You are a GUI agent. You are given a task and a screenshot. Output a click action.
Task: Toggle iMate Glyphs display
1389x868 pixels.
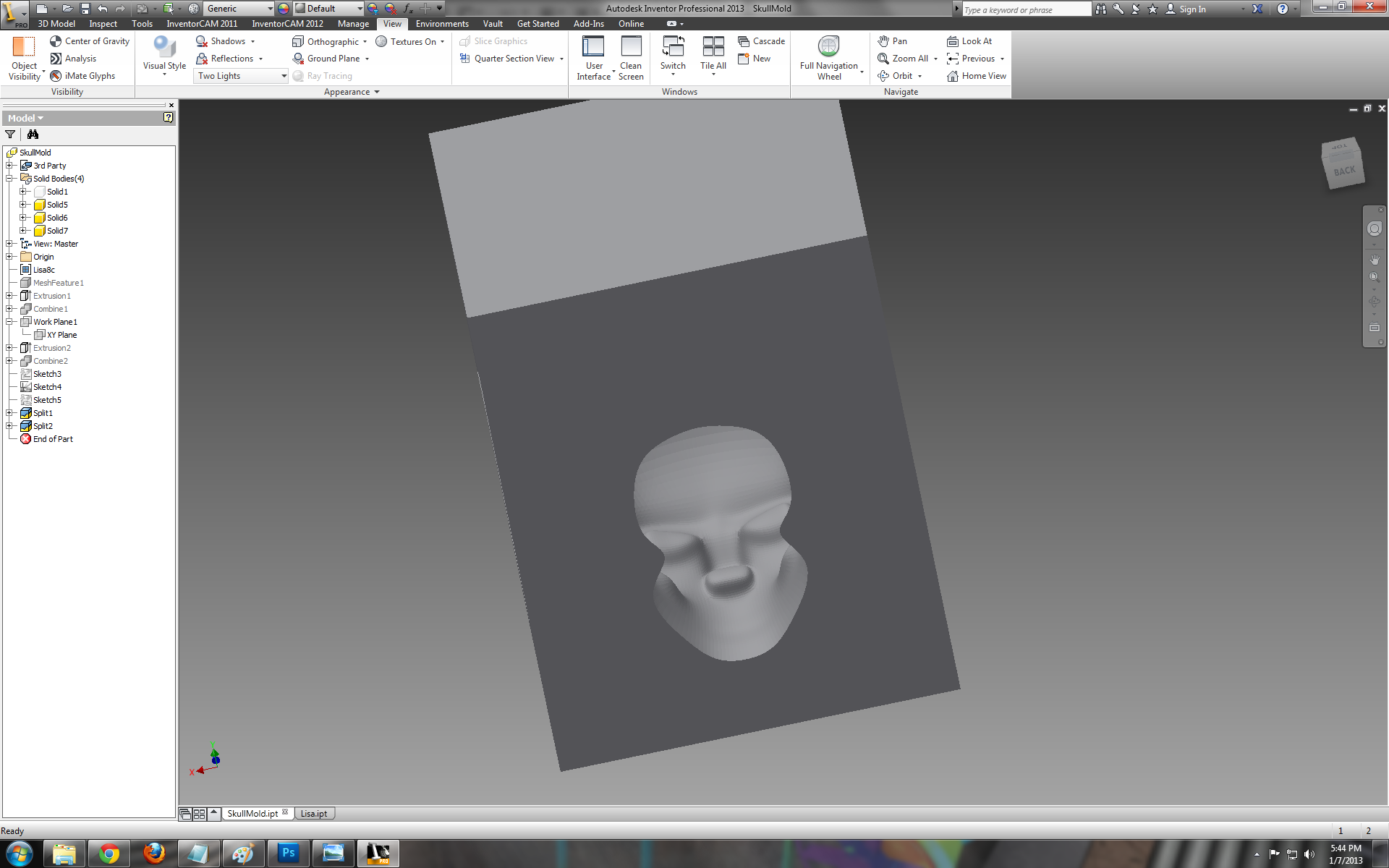[82, 76]
